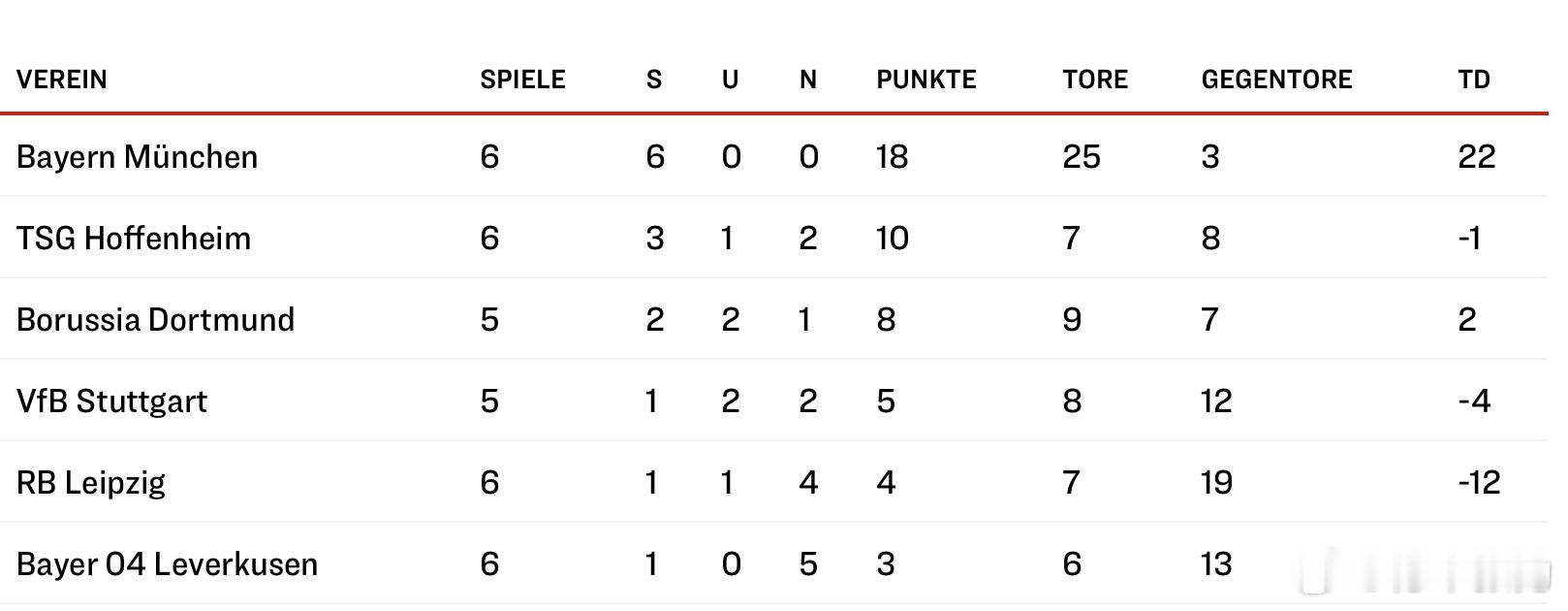The width and height of the screenshot is (1568, 611).
Task: Click Bayern München's goal difference 22
Action: (1477, 157)
